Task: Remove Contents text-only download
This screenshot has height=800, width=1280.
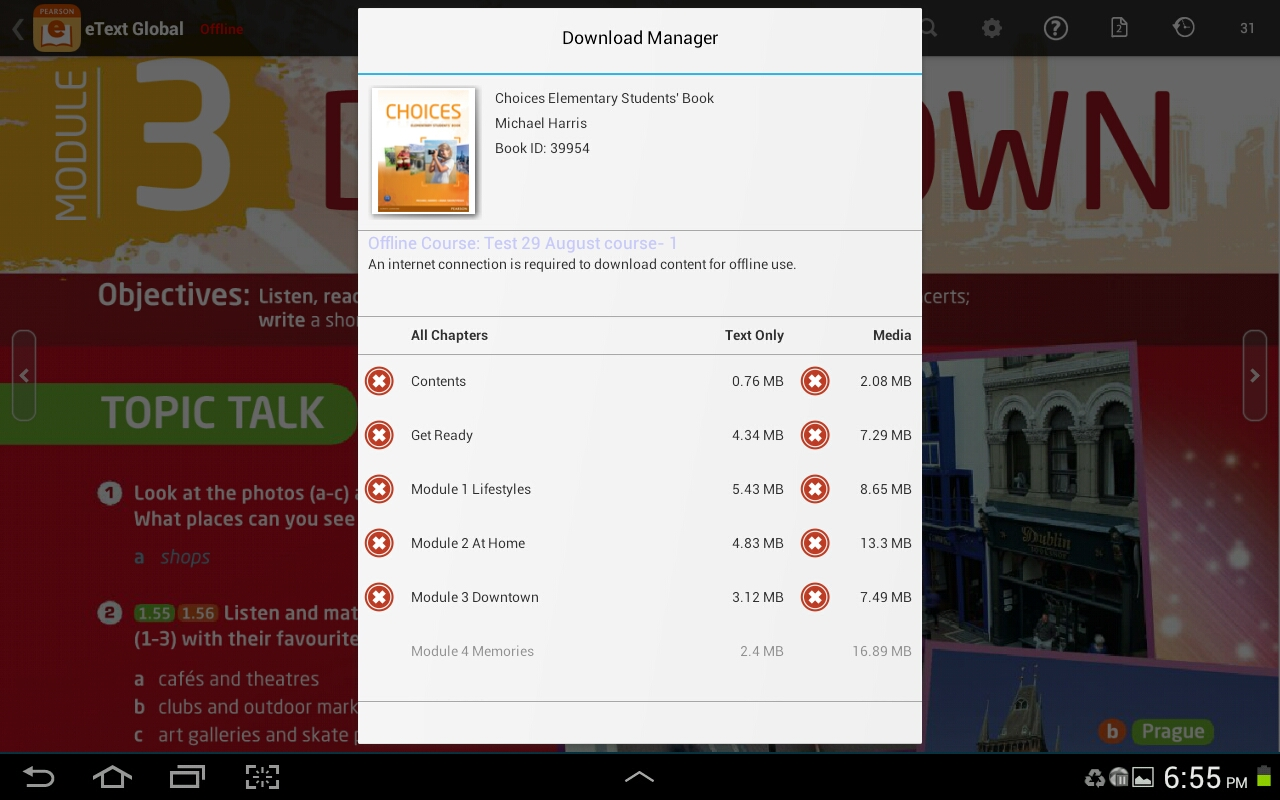Action: click(x=379, y=381)
